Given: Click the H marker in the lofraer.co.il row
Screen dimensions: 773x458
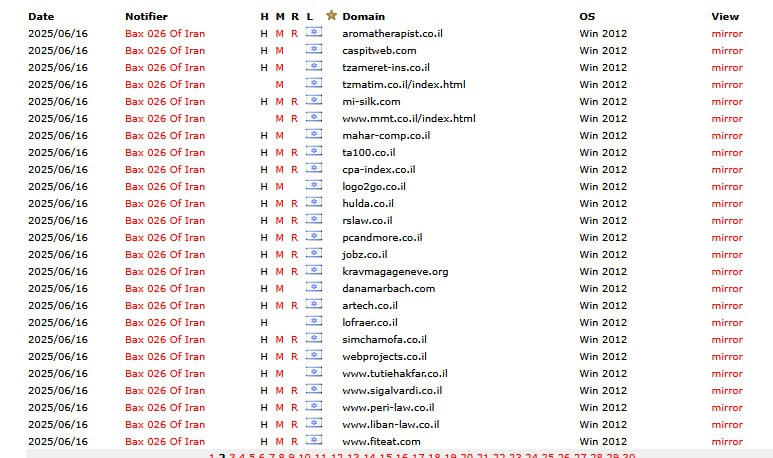Looking at the screenshot, I should pyautogui.click(x=264, y=323).
